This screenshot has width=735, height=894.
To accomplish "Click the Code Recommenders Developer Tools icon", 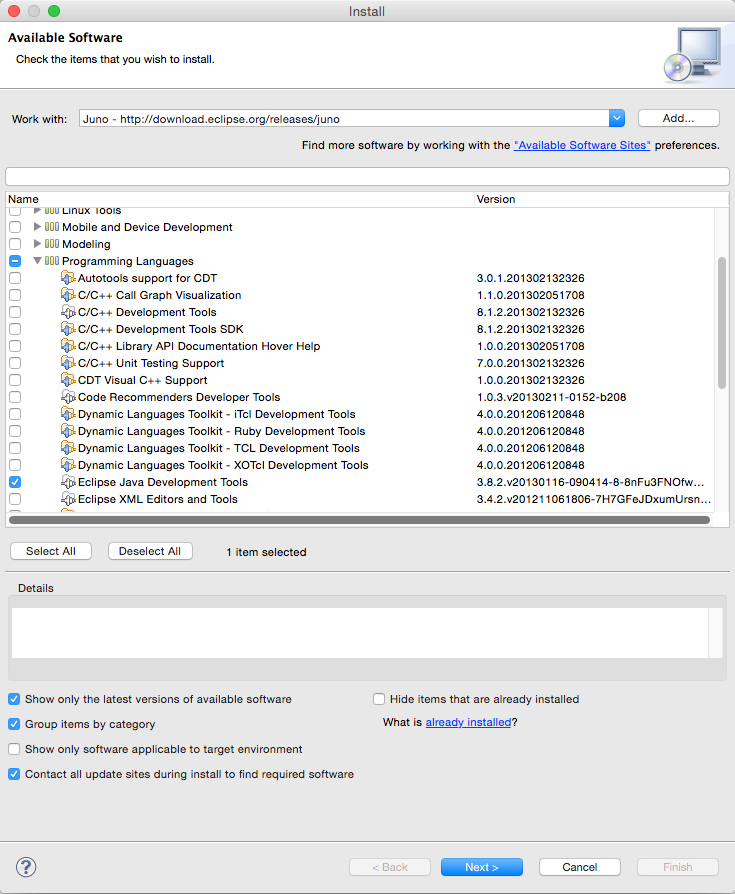I will pos(68,397).
